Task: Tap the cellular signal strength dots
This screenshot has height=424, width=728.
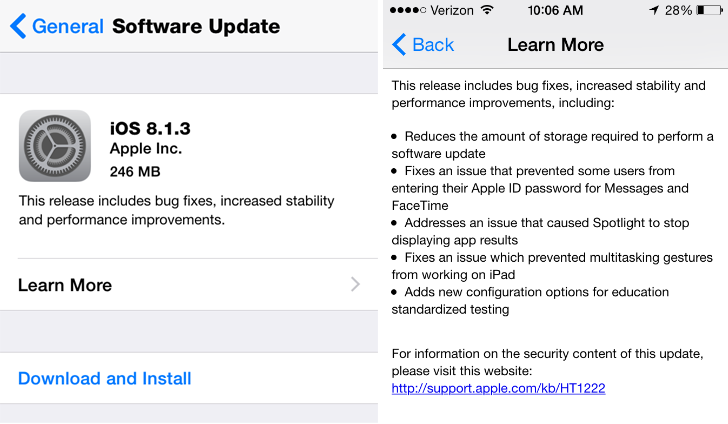Action: coord(408,10)
